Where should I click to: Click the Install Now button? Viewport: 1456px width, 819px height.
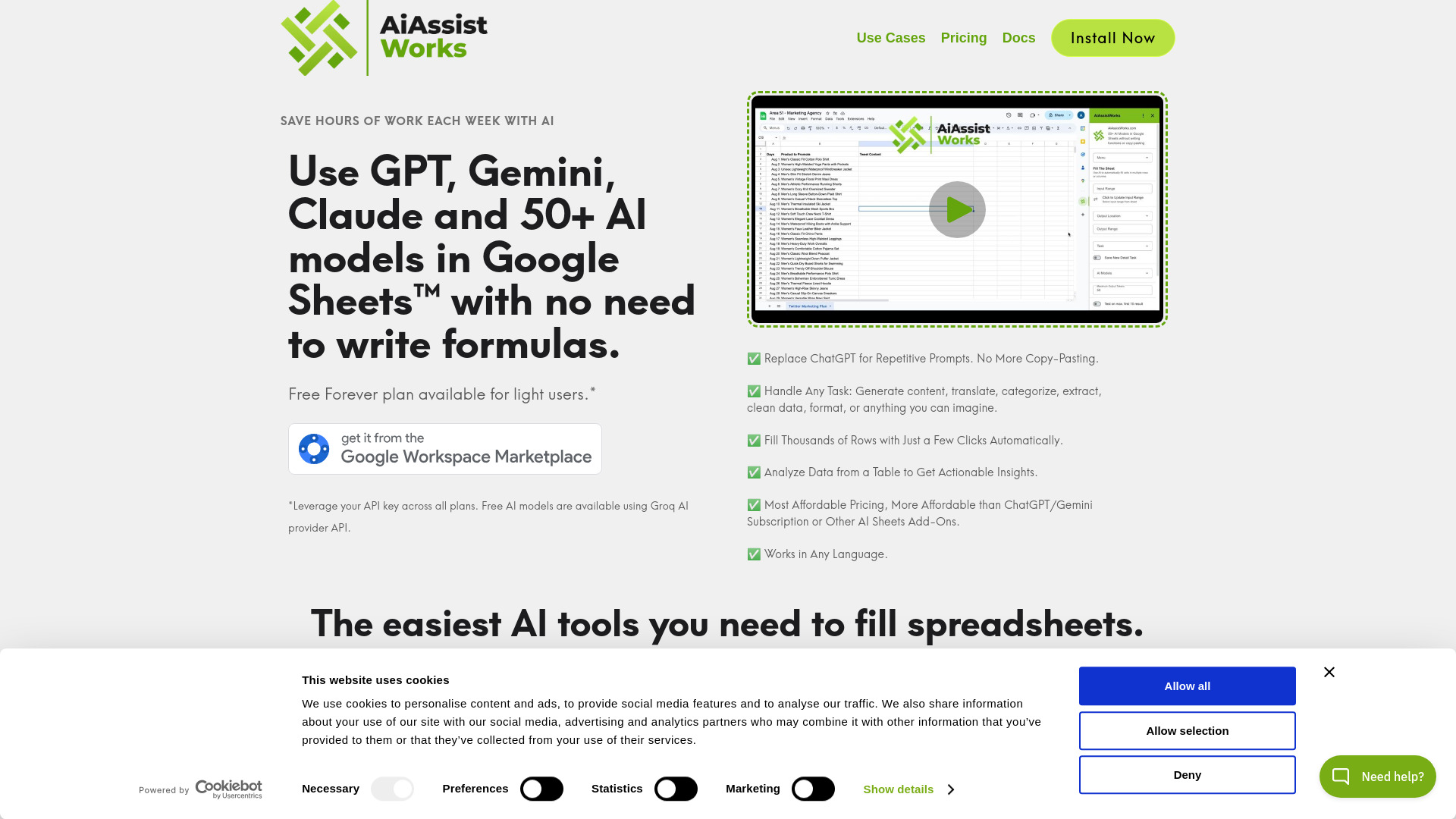[x=1112, y=38]
